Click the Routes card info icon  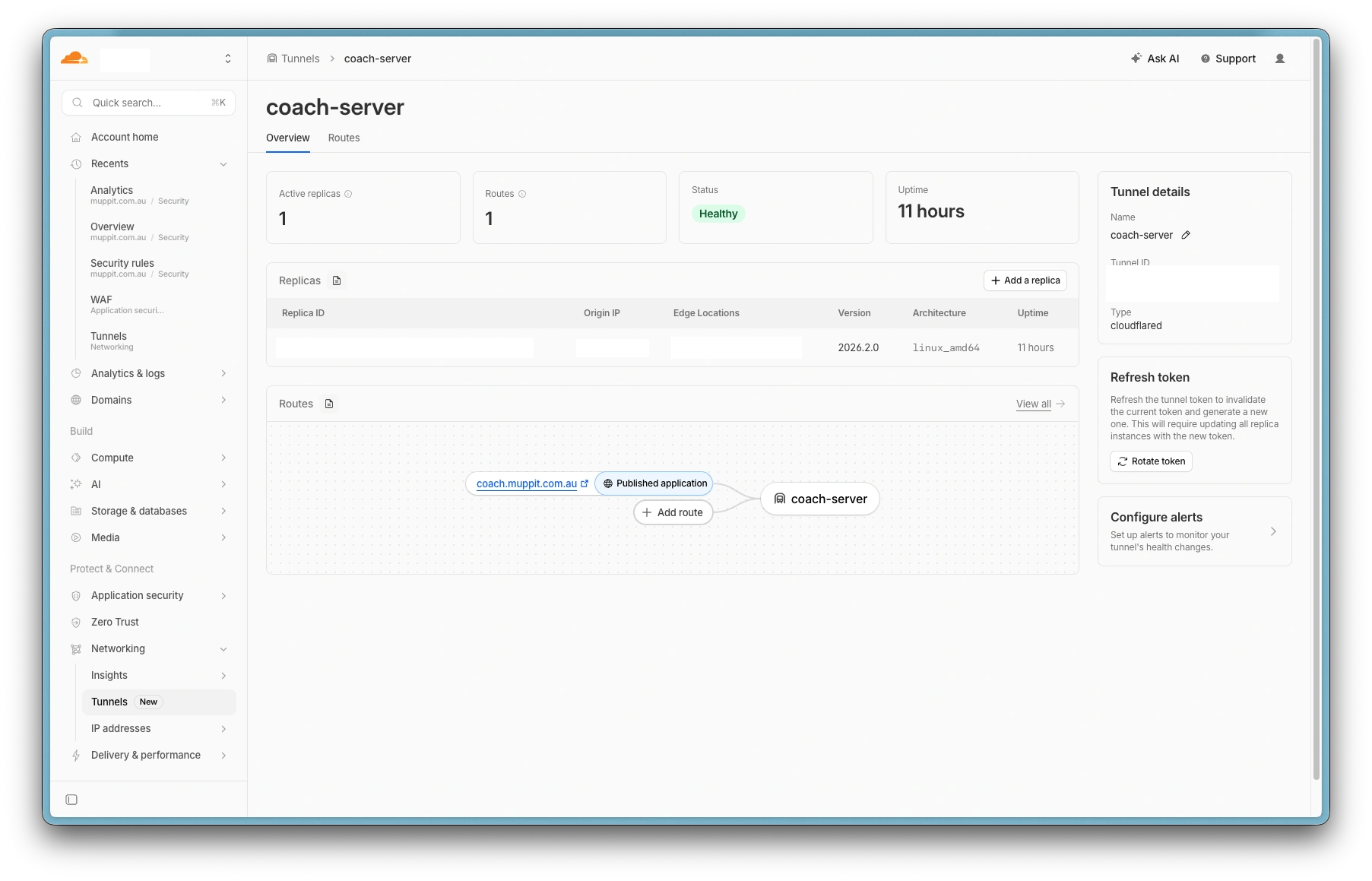tap(522, 194)
